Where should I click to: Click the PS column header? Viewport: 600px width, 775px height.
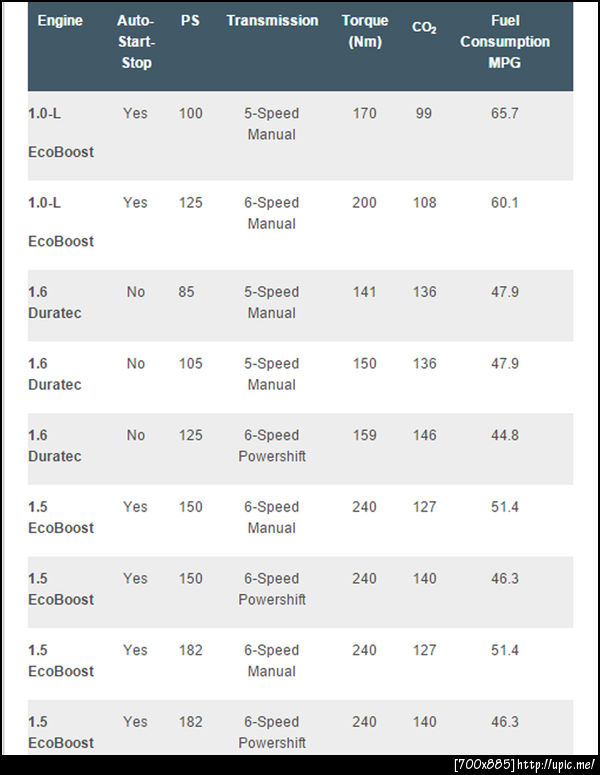(x=190, y=21)
